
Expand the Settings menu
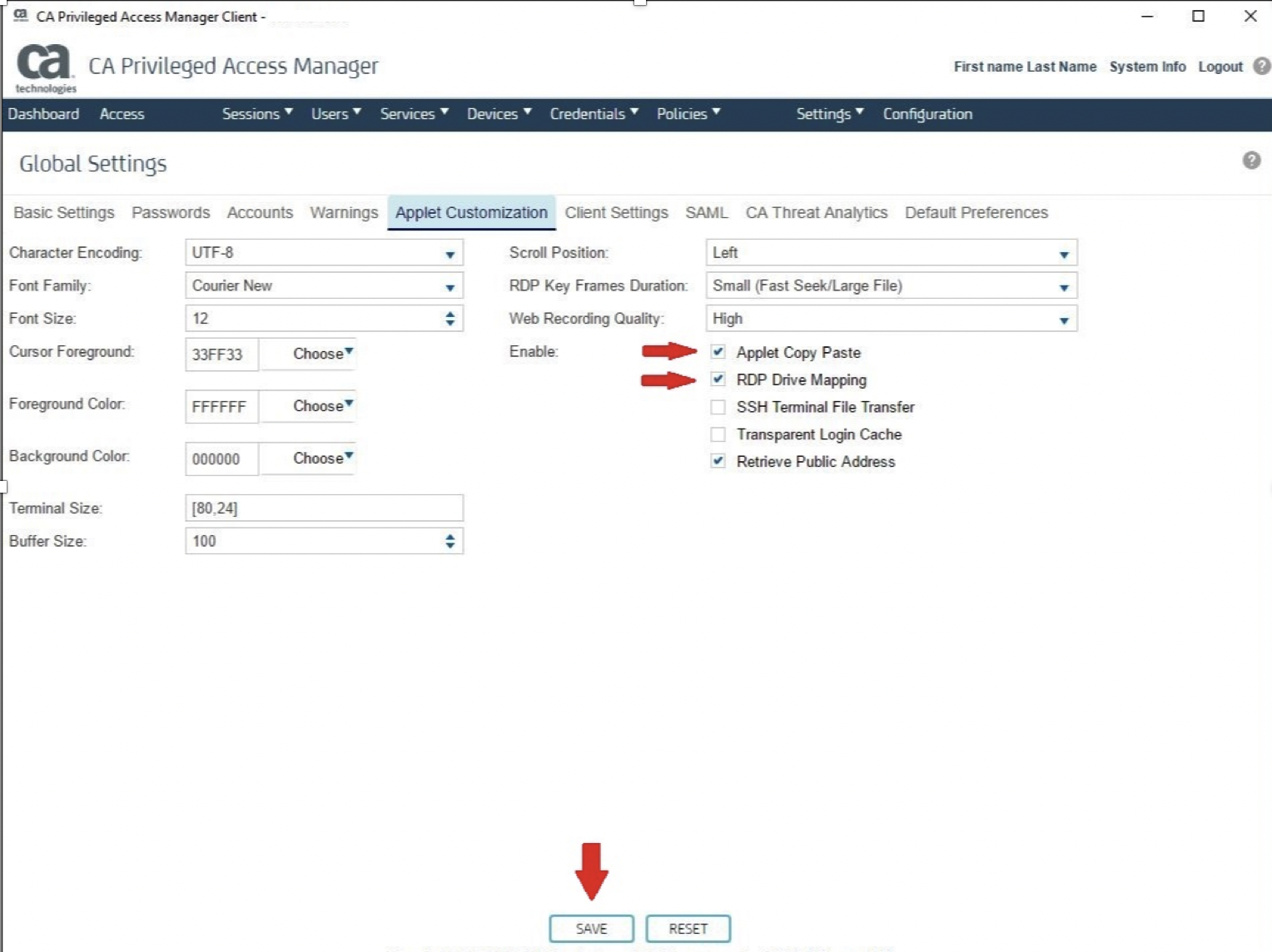pos(830,114)
